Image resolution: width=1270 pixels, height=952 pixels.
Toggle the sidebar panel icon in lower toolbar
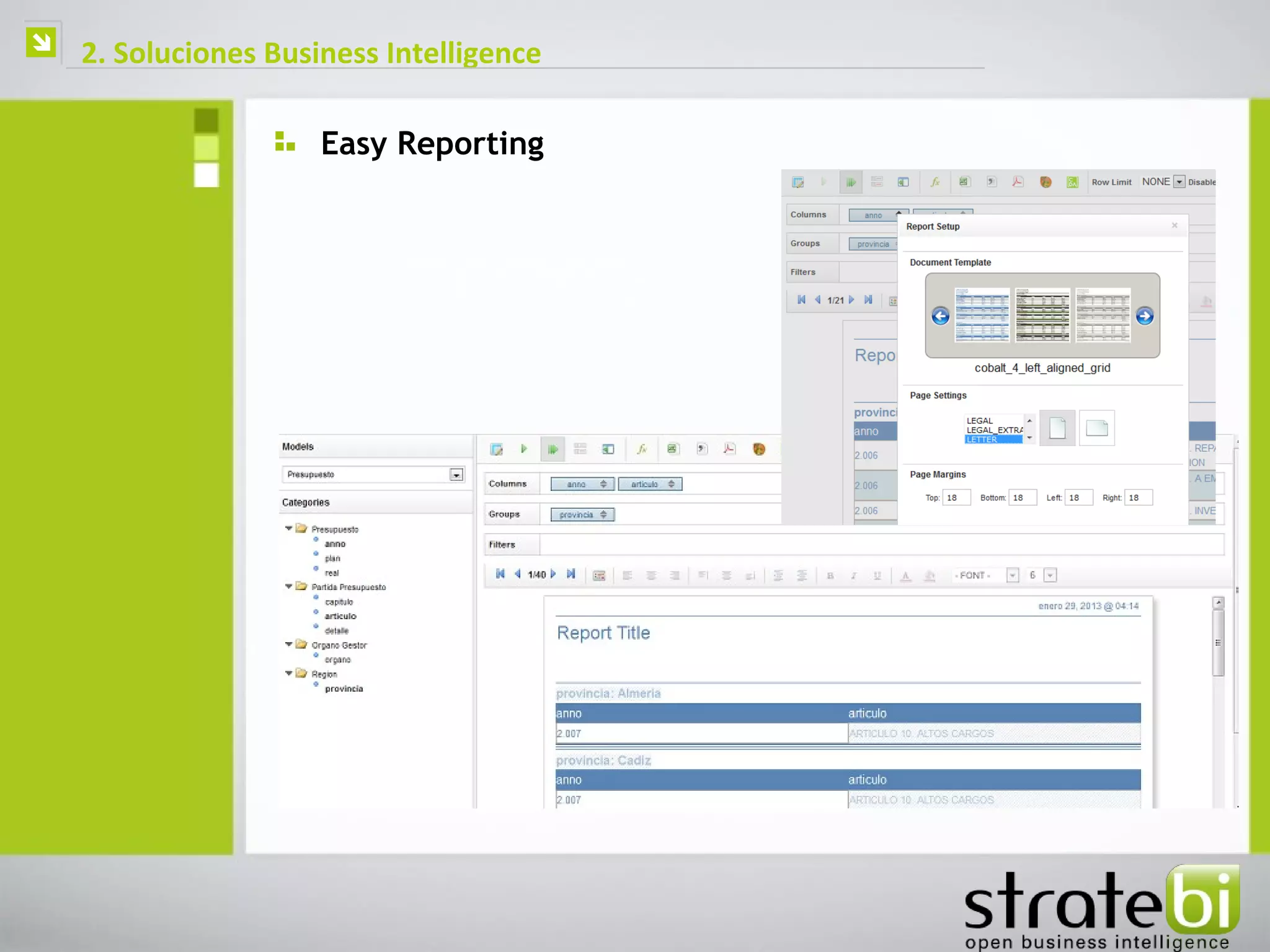point(608,449)
